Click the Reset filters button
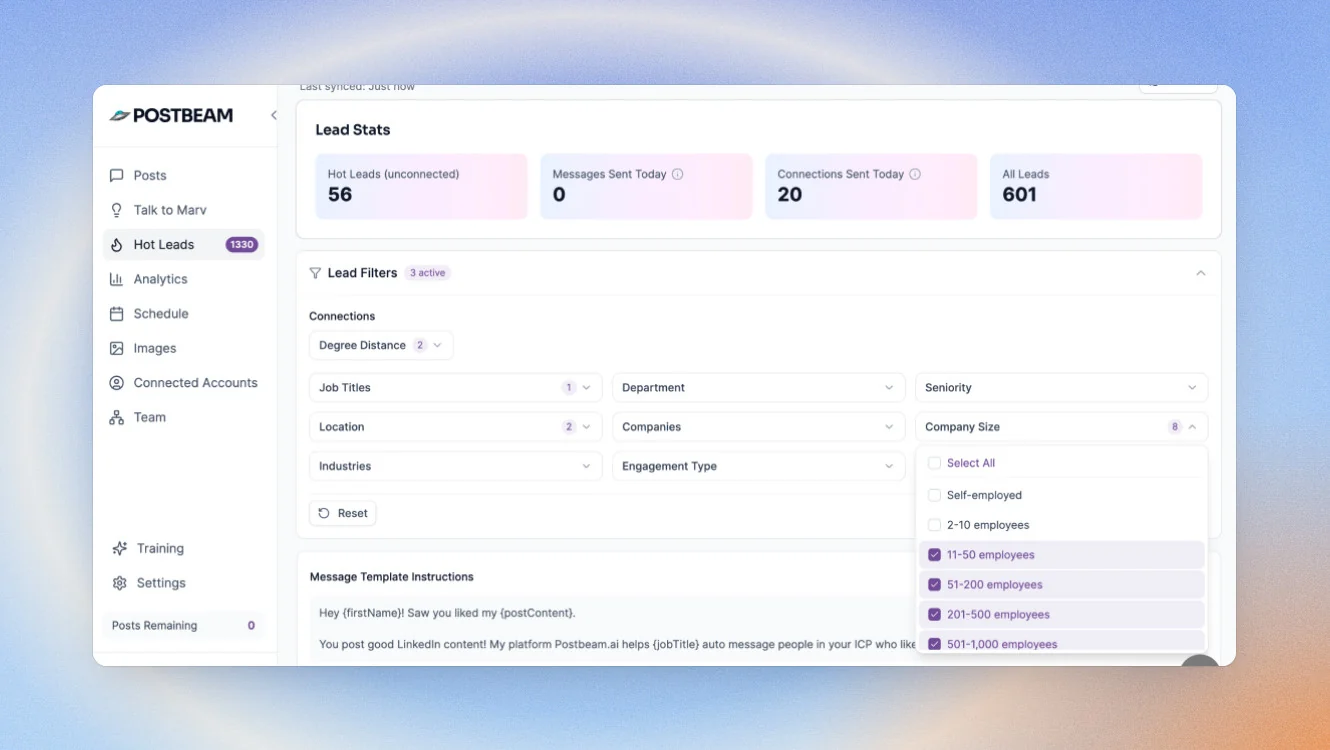 pyautogui.click(x=343, y=513)
